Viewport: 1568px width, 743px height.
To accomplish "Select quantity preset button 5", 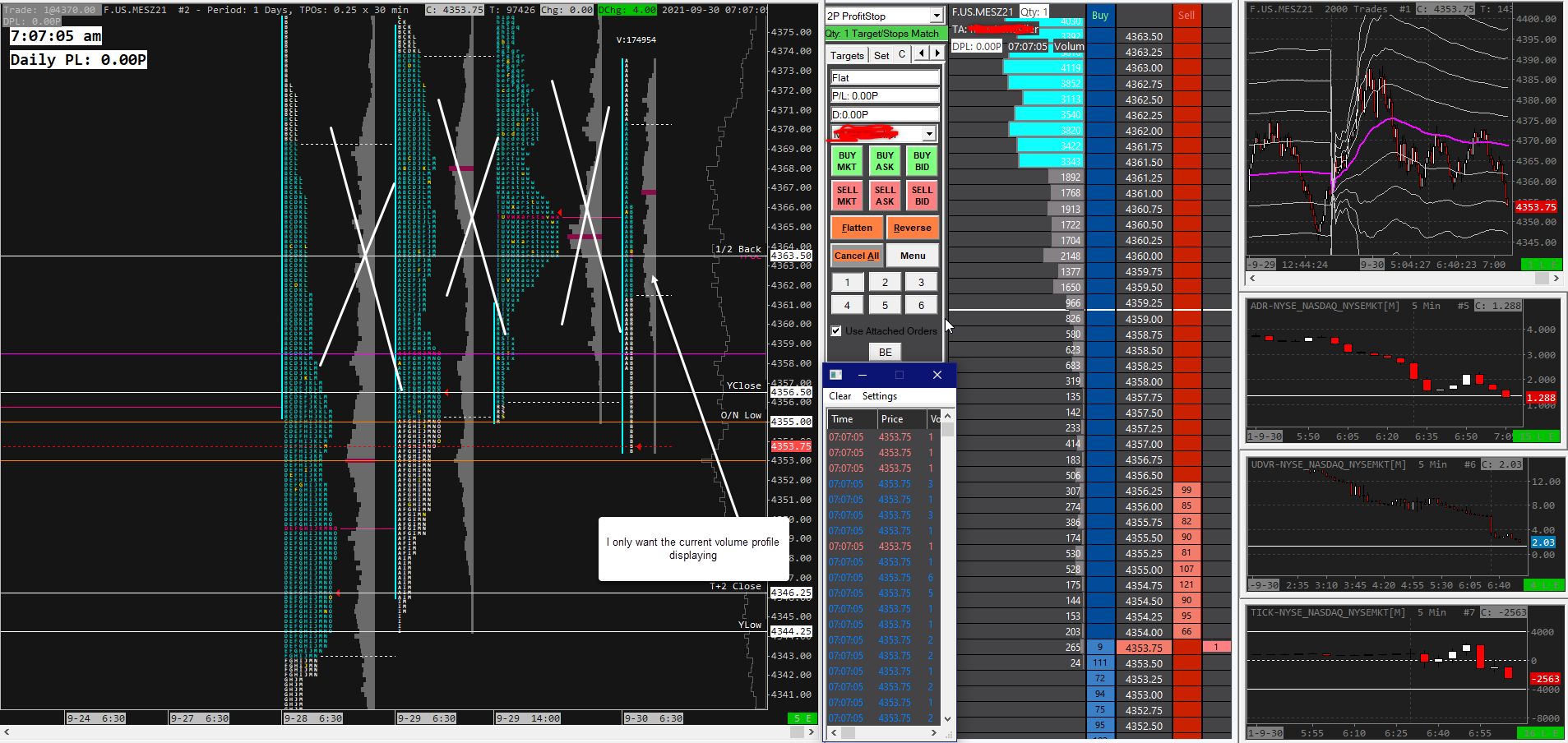I will coord(885,306).
